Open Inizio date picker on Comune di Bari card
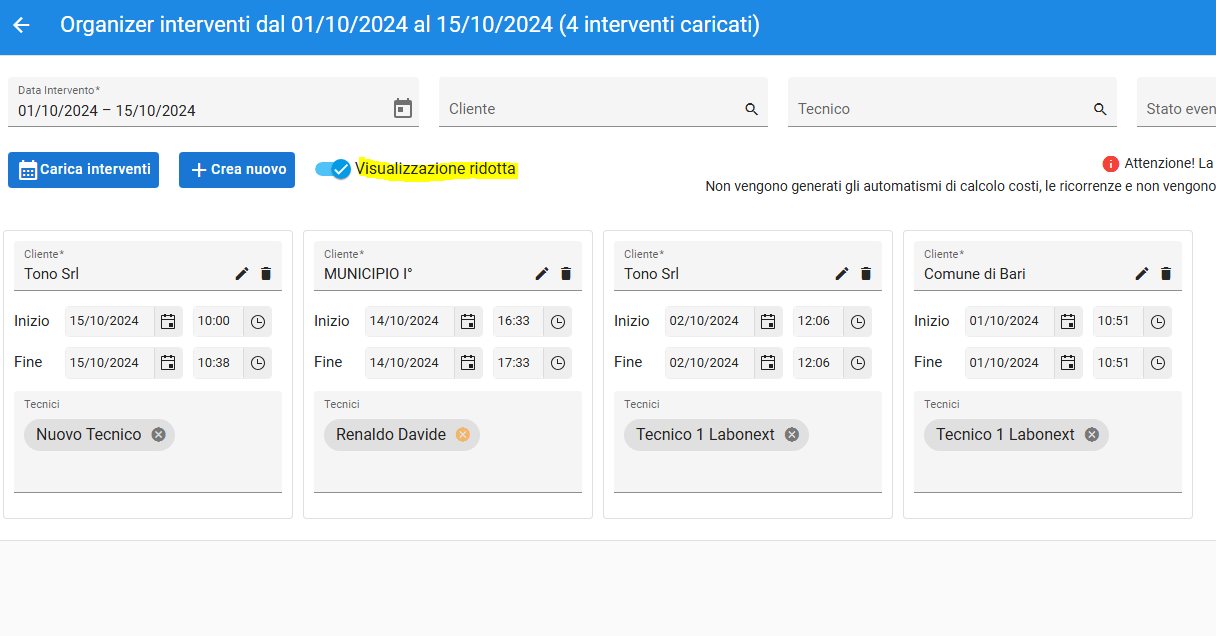 click(x=1068, y=321)
